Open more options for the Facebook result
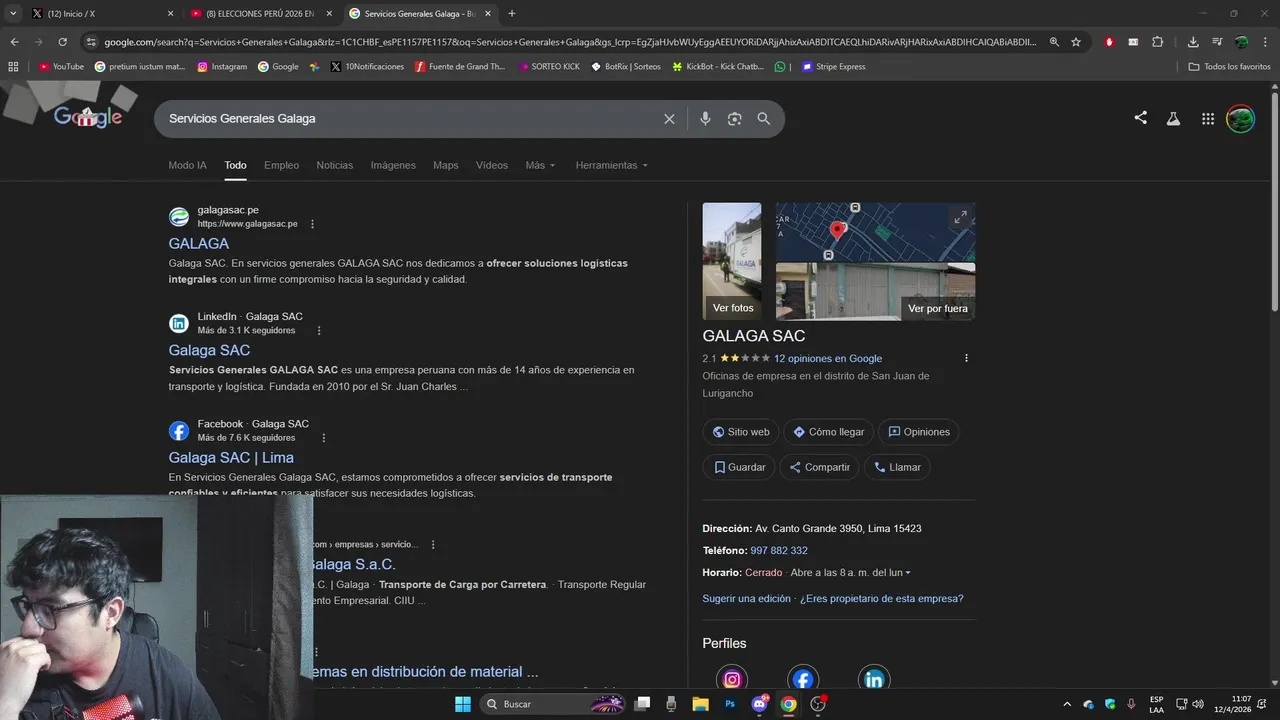The height and width of the screenshot is (720, 1280). (323, 438)
